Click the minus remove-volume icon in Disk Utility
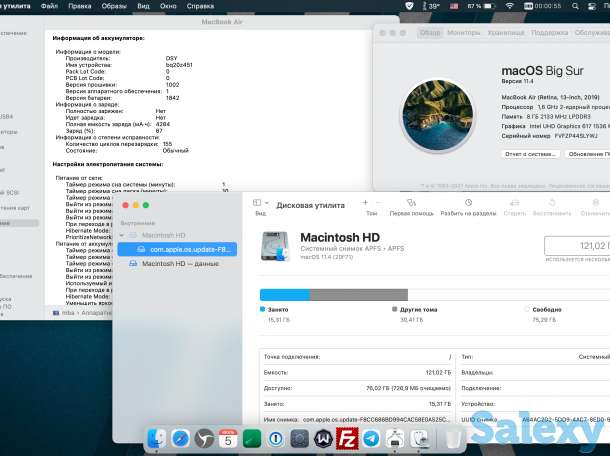Screen dimensions: 610x456 click(379, 202)
